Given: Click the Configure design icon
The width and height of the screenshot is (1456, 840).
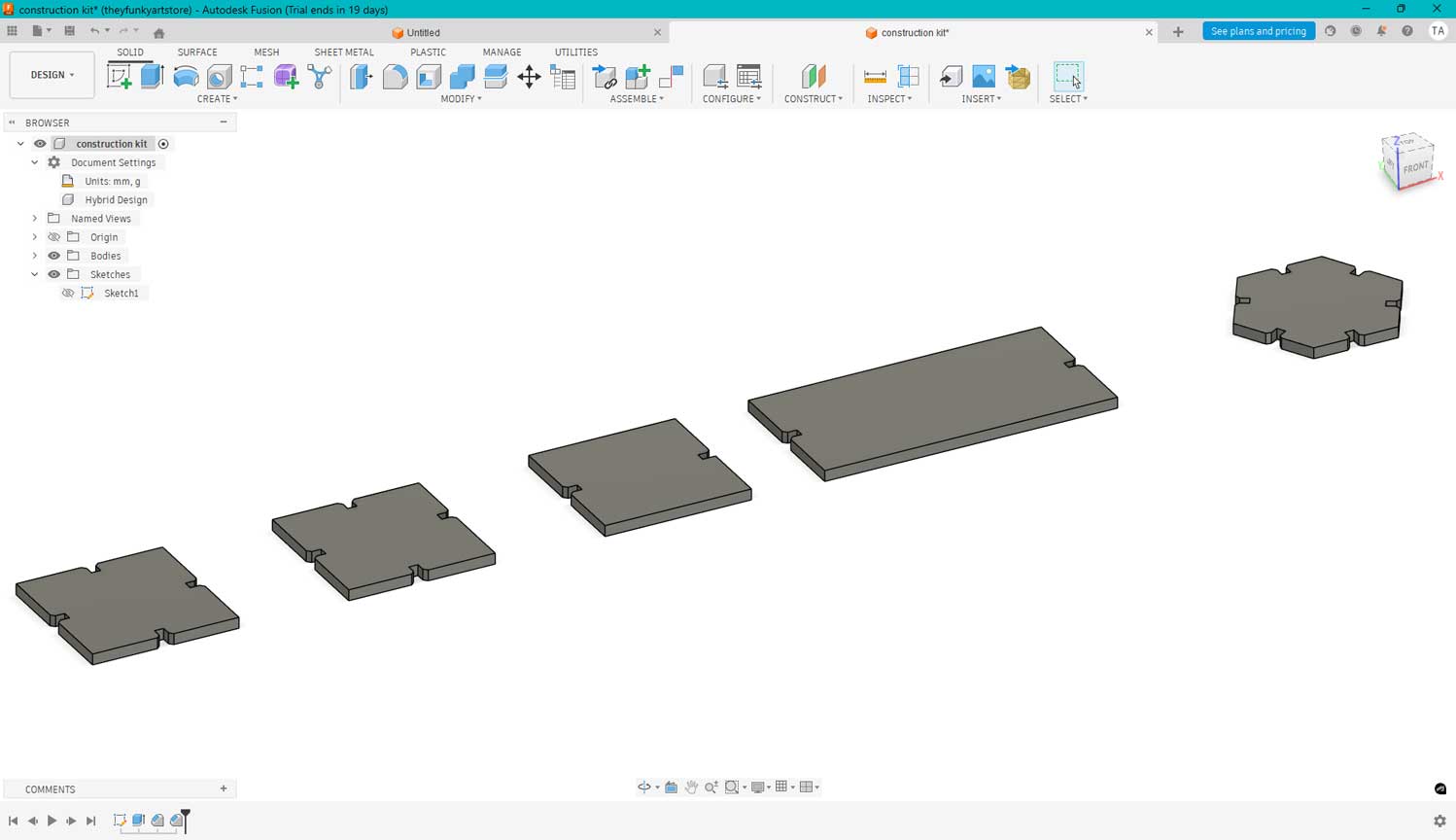Looking at the screenshot, I should tap(715, 77).
